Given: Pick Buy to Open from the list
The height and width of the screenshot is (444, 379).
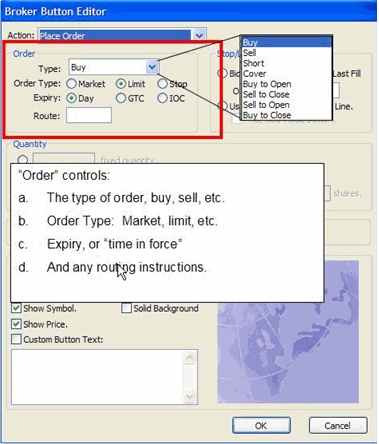Looking at the screenshot, I should point(286,84).
